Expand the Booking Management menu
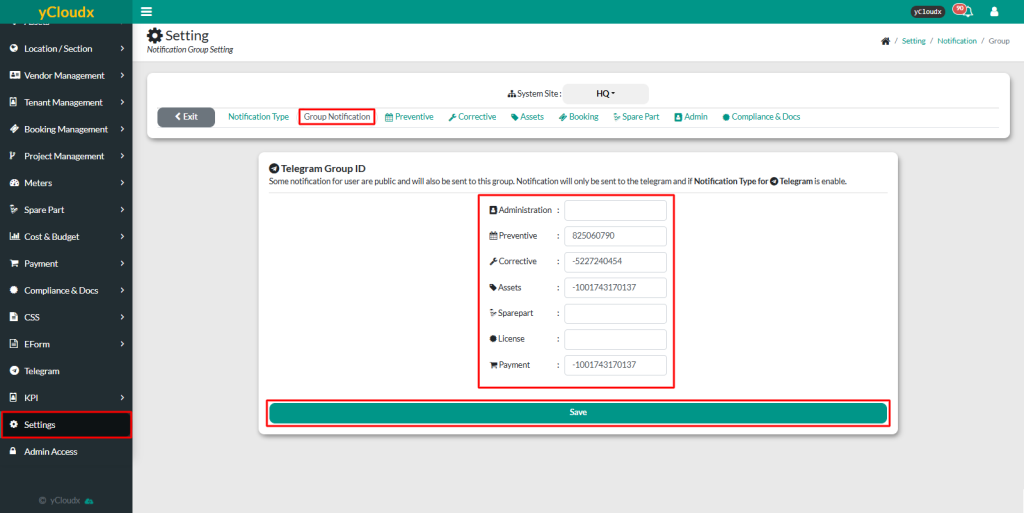 (x=65, y=129)
